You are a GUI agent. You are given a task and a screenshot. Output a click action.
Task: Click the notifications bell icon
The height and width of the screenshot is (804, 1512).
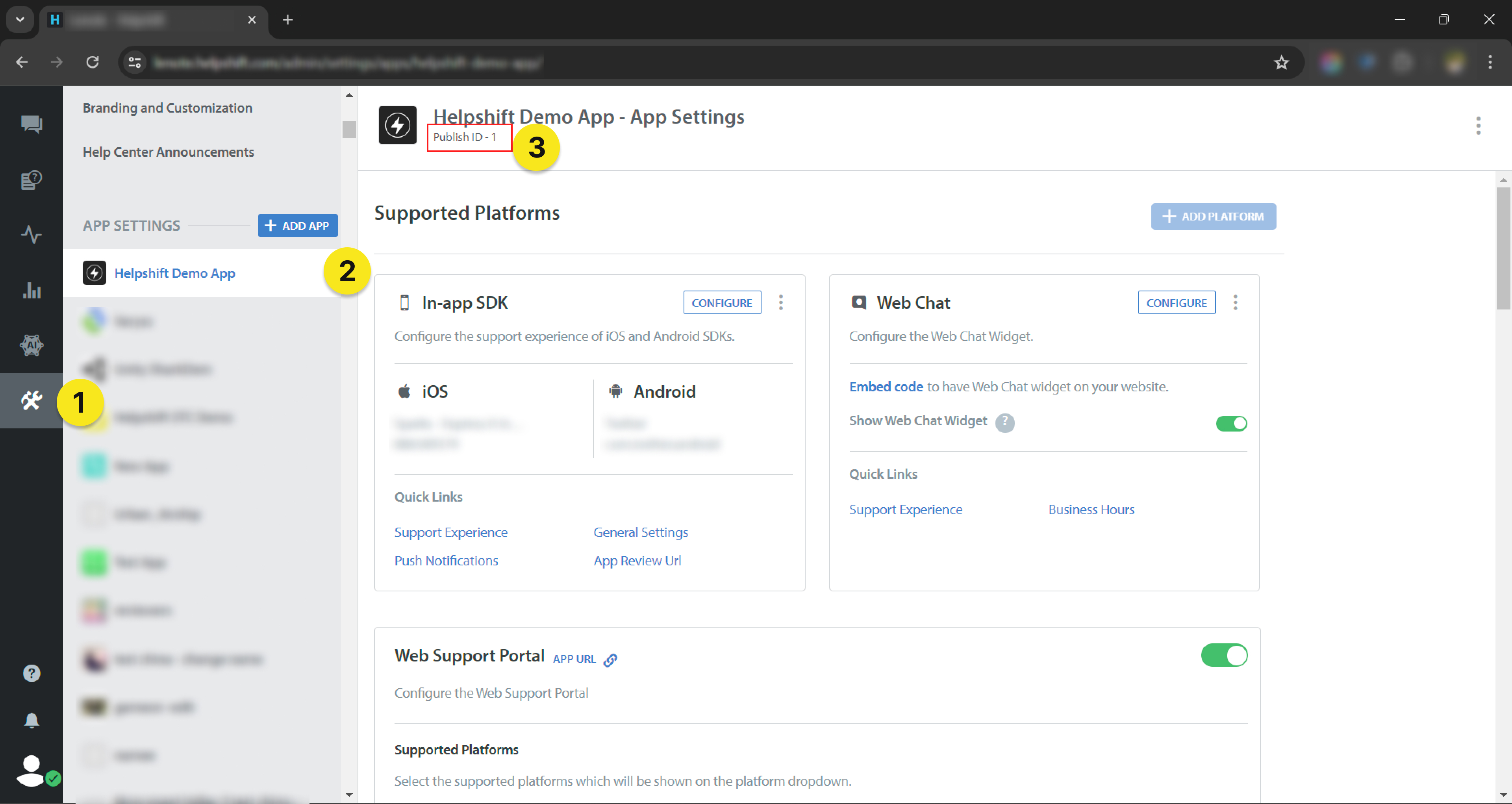point(31,721)
